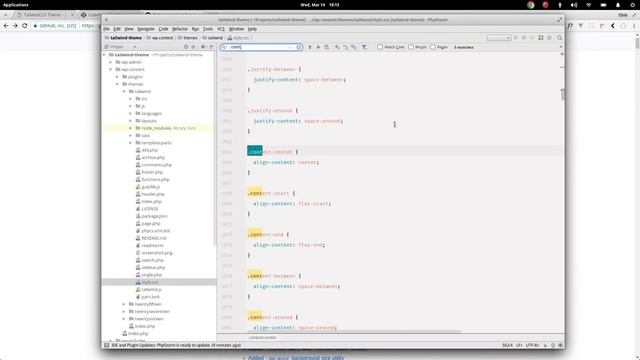
Task: Click the search filter funnel icon
Action: click(x=364, y=47)
